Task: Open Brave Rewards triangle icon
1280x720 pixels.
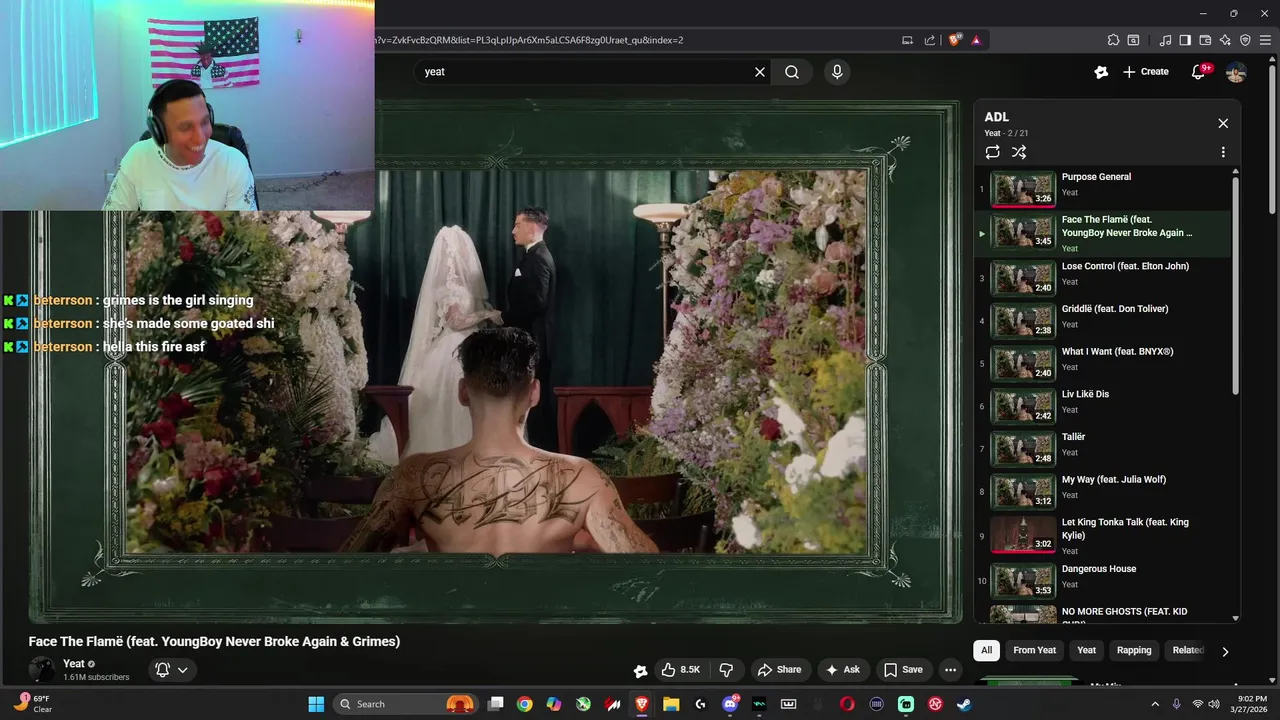Action: point(976,40)
